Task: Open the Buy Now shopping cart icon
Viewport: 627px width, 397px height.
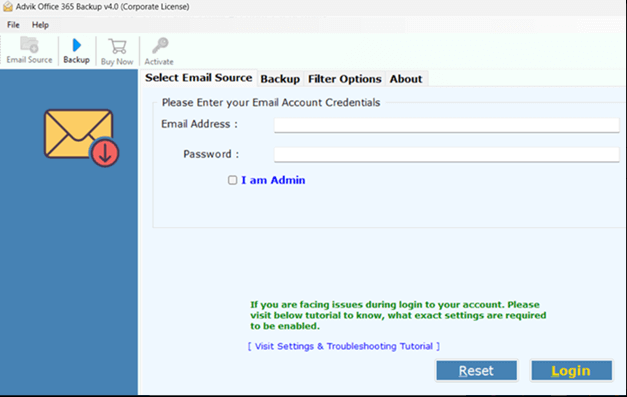Action: click(117, 46)
